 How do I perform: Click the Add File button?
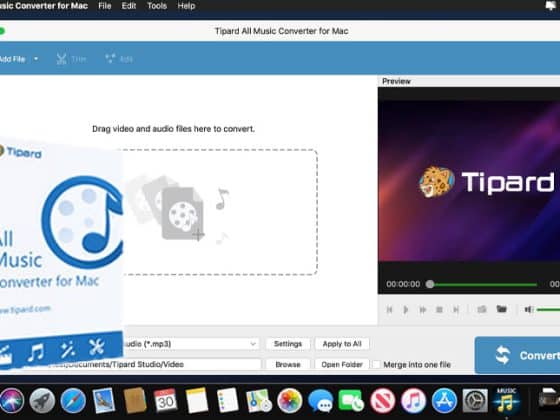pyautogui.click(x=12, y=59)
